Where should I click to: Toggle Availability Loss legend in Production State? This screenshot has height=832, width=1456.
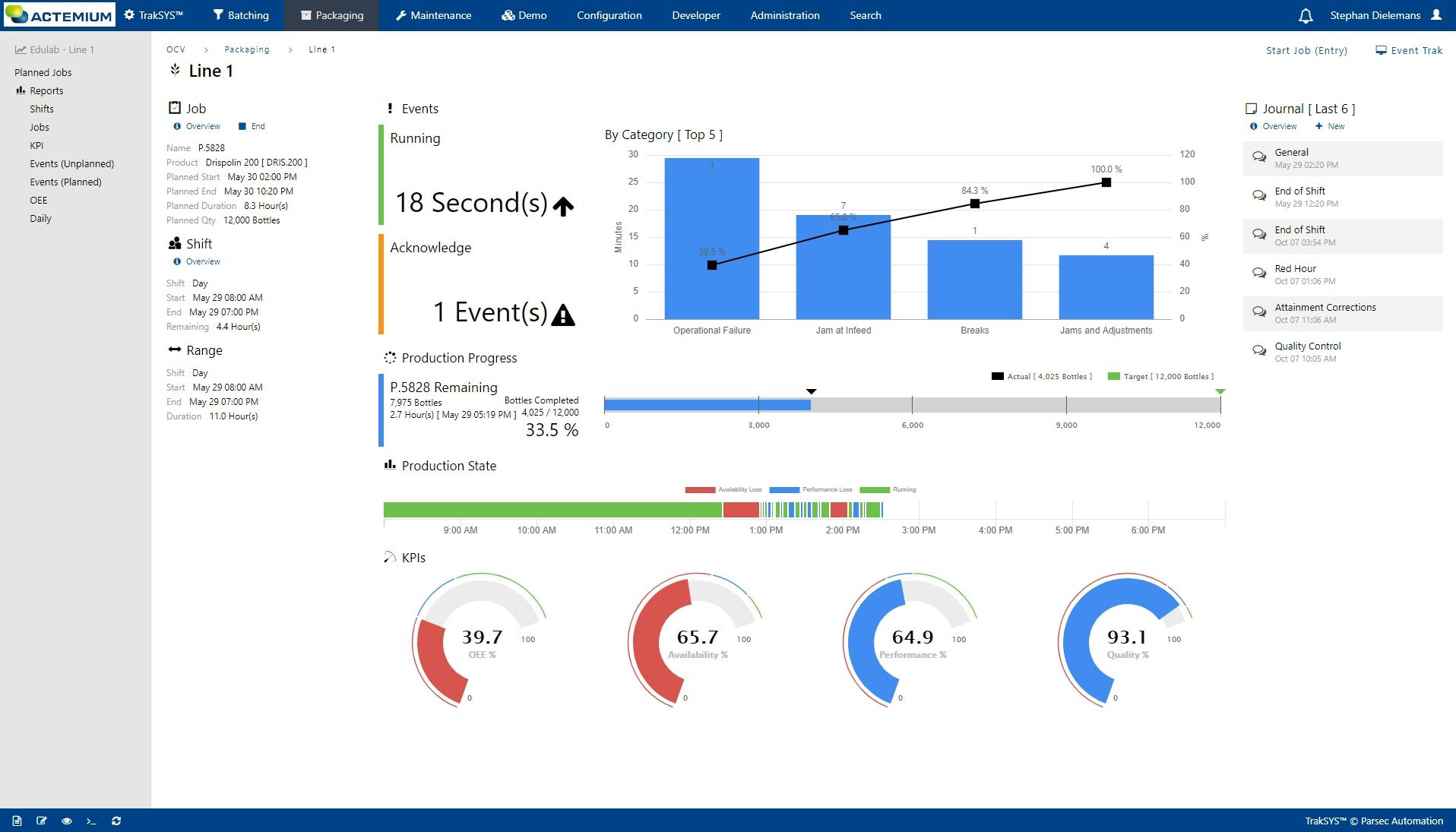coord(723,490)
